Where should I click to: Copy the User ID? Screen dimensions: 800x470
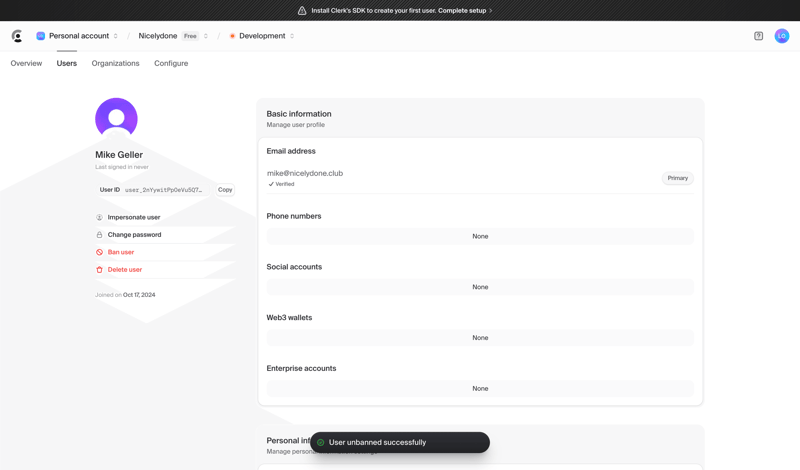tap(225, 190)
